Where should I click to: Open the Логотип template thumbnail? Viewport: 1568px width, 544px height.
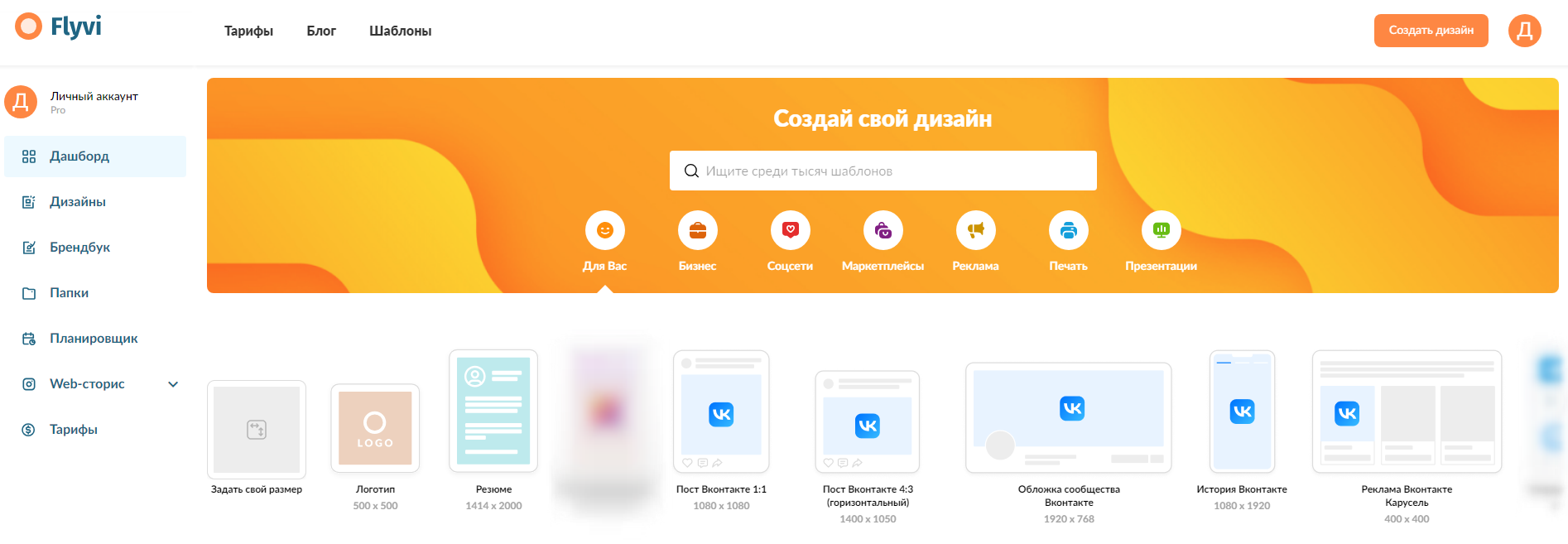(x=375, y=429)
